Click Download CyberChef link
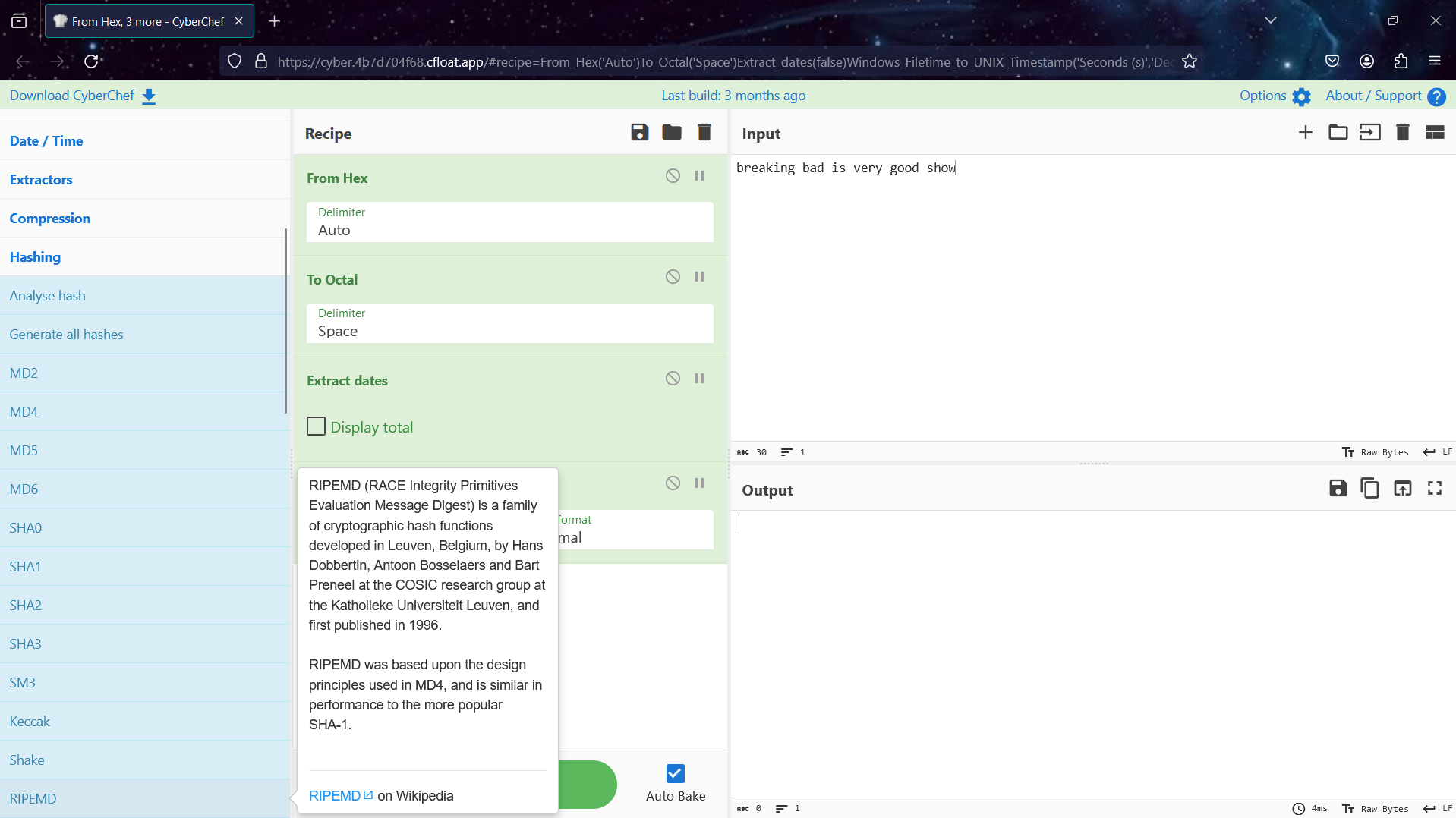 coord(83,96)
